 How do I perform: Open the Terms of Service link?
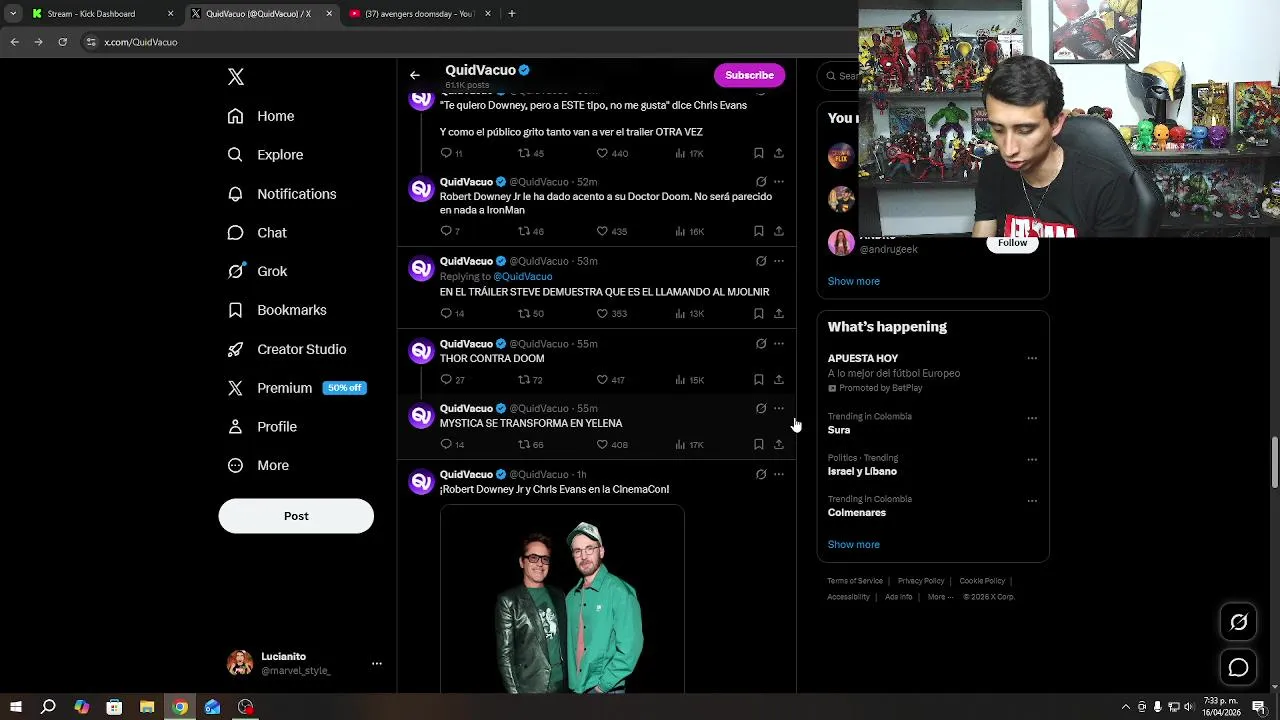pos(855,581)
